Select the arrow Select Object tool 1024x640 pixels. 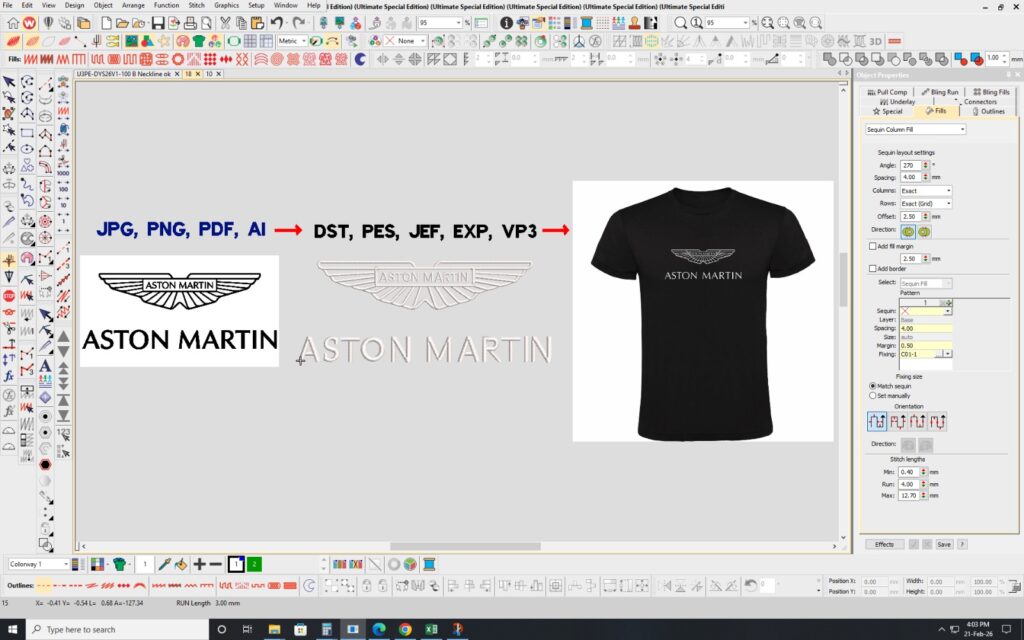[8, 82]
